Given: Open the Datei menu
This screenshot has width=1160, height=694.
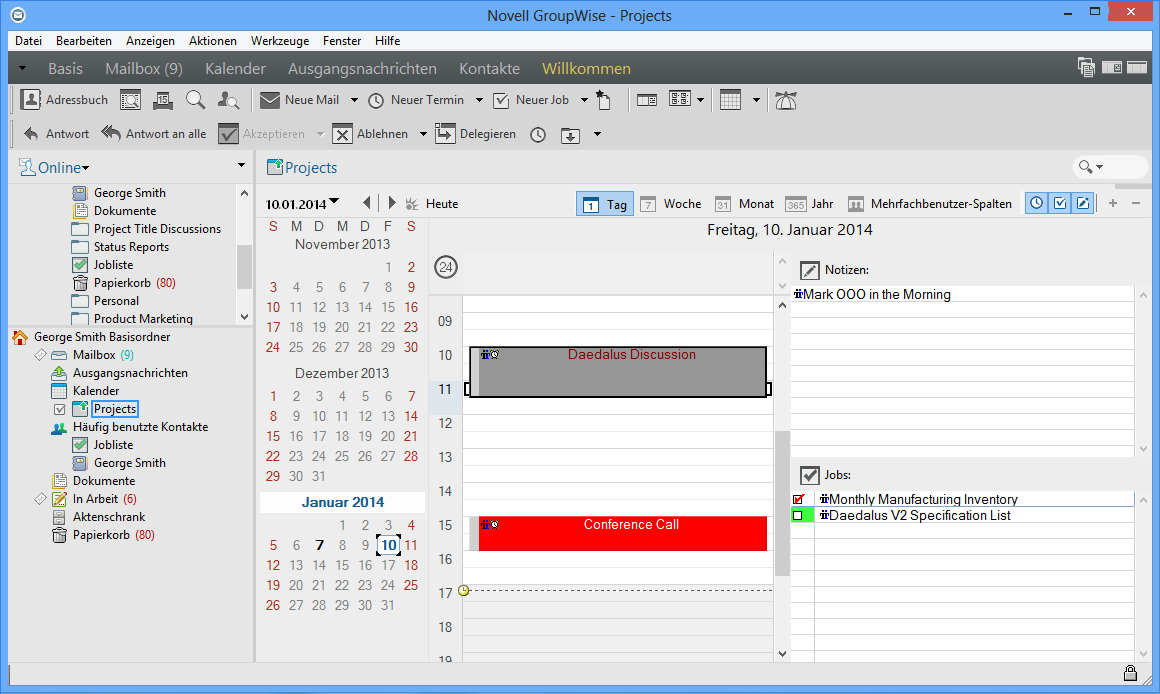Looking at the screenshot, I should 28,41.
